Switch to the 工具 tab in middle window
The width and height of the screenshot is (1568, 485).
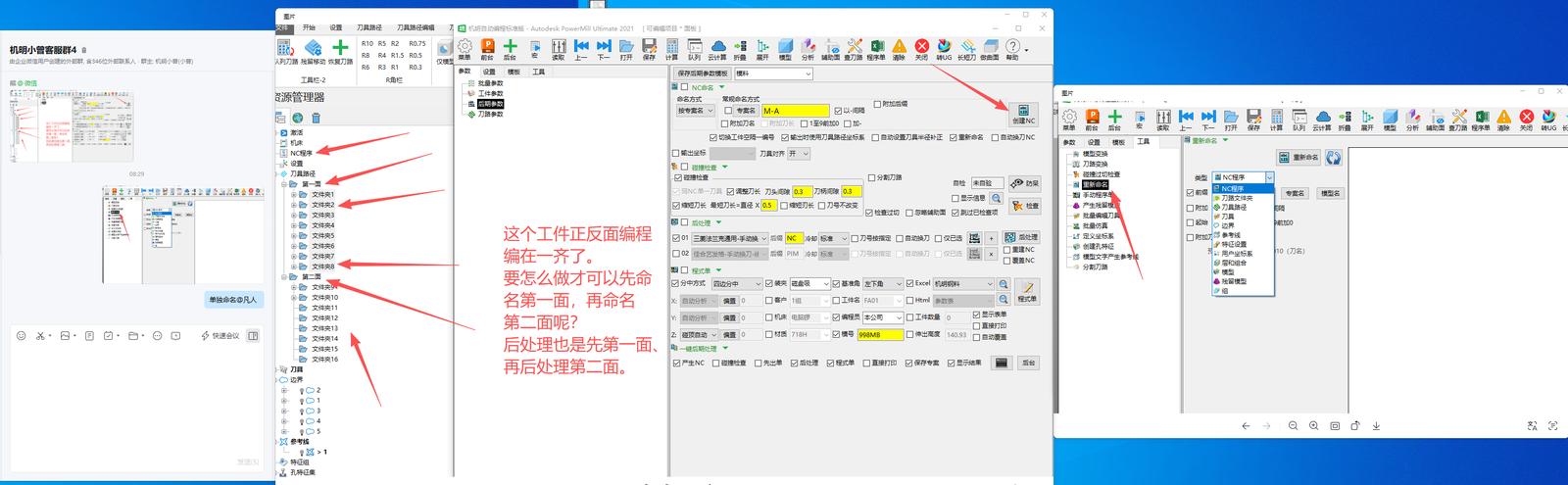pos(538,72)
